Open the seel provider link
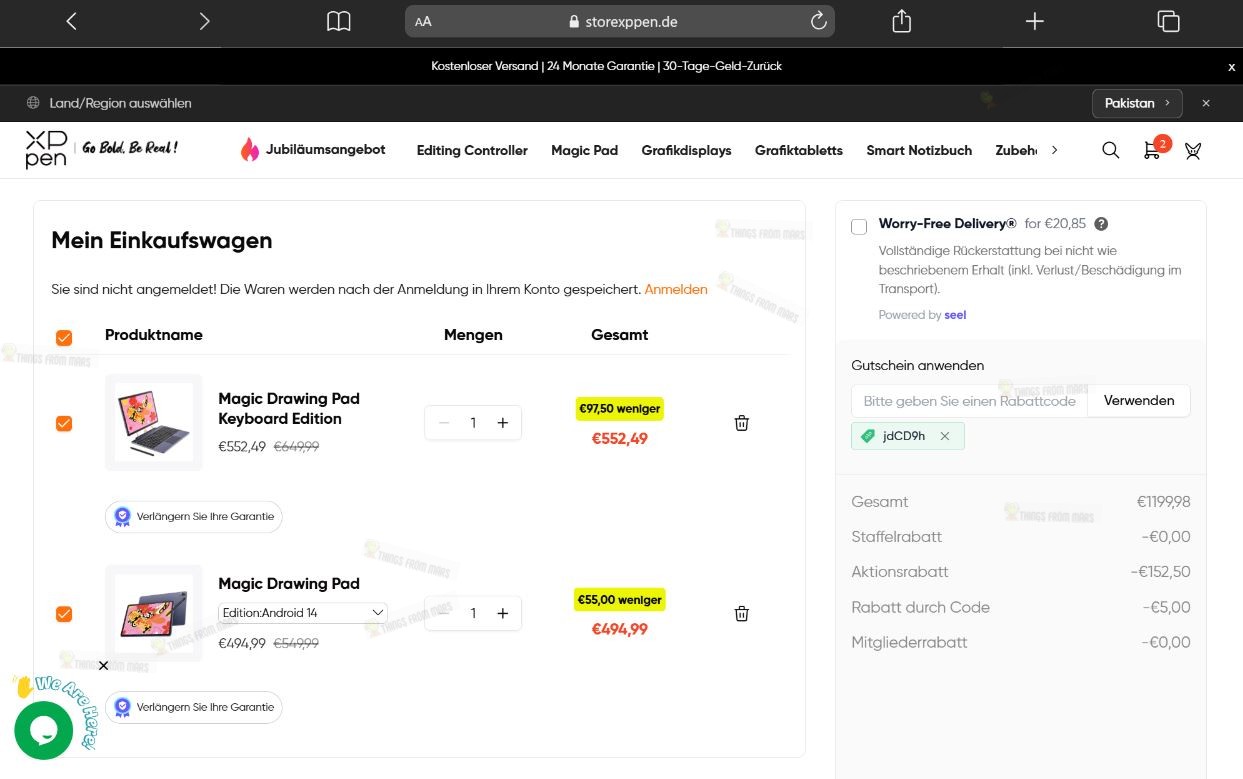This screenshot has height=779, width=1243. point(955,315)
